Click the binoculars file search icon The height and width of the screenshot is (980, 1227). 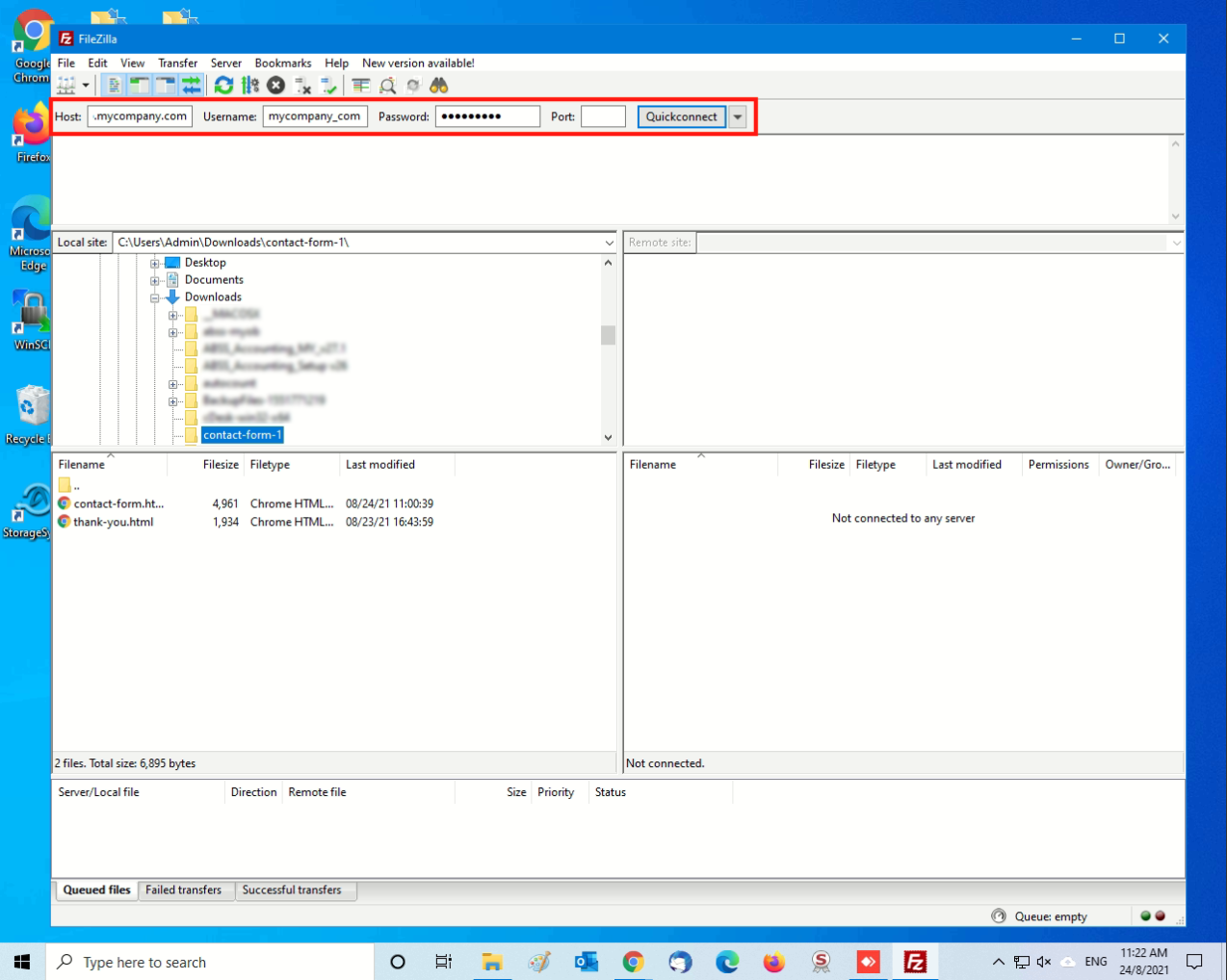(x=439, y=86)
